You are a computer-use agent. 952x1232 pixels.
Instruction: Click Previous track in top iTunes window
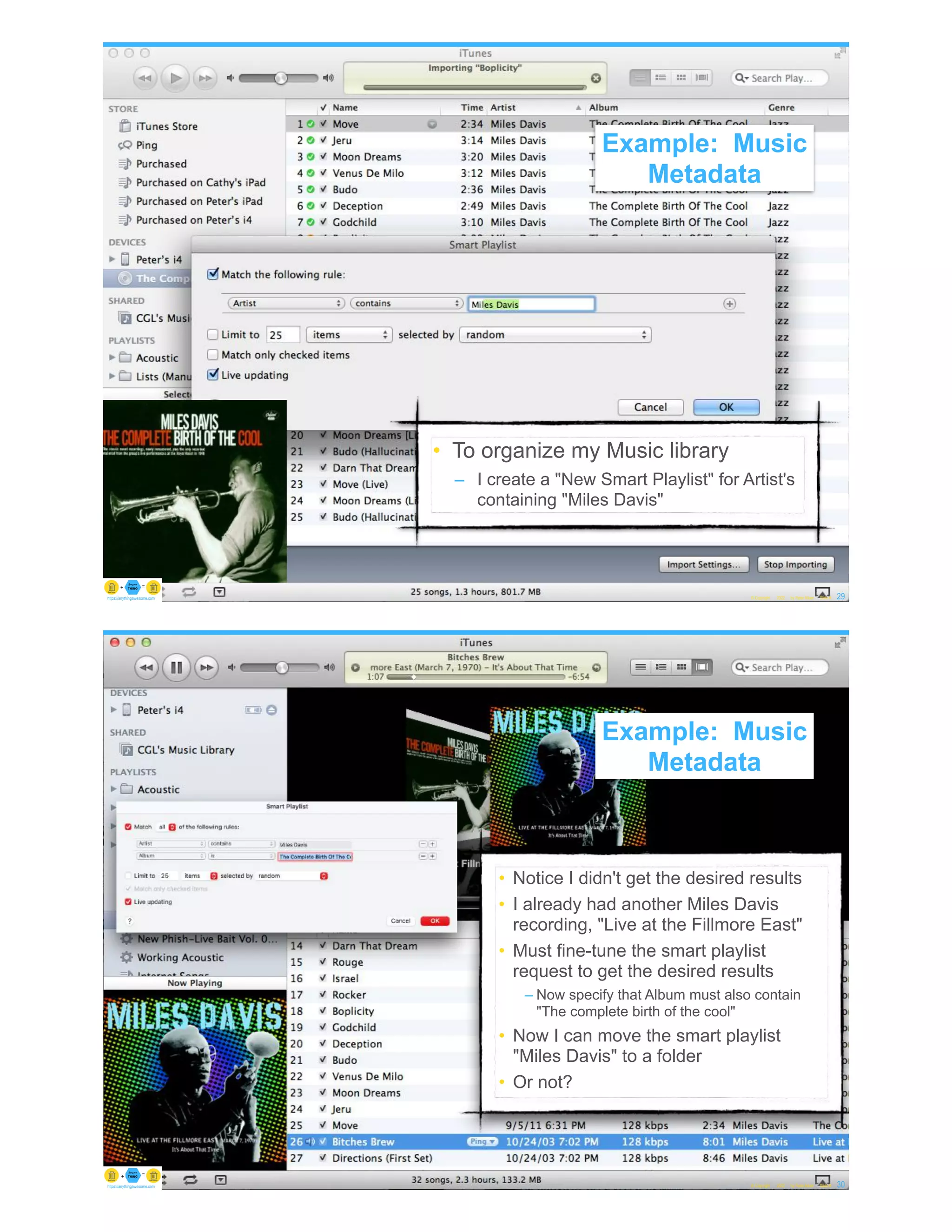pyautogui.click(x=145, y=78)
